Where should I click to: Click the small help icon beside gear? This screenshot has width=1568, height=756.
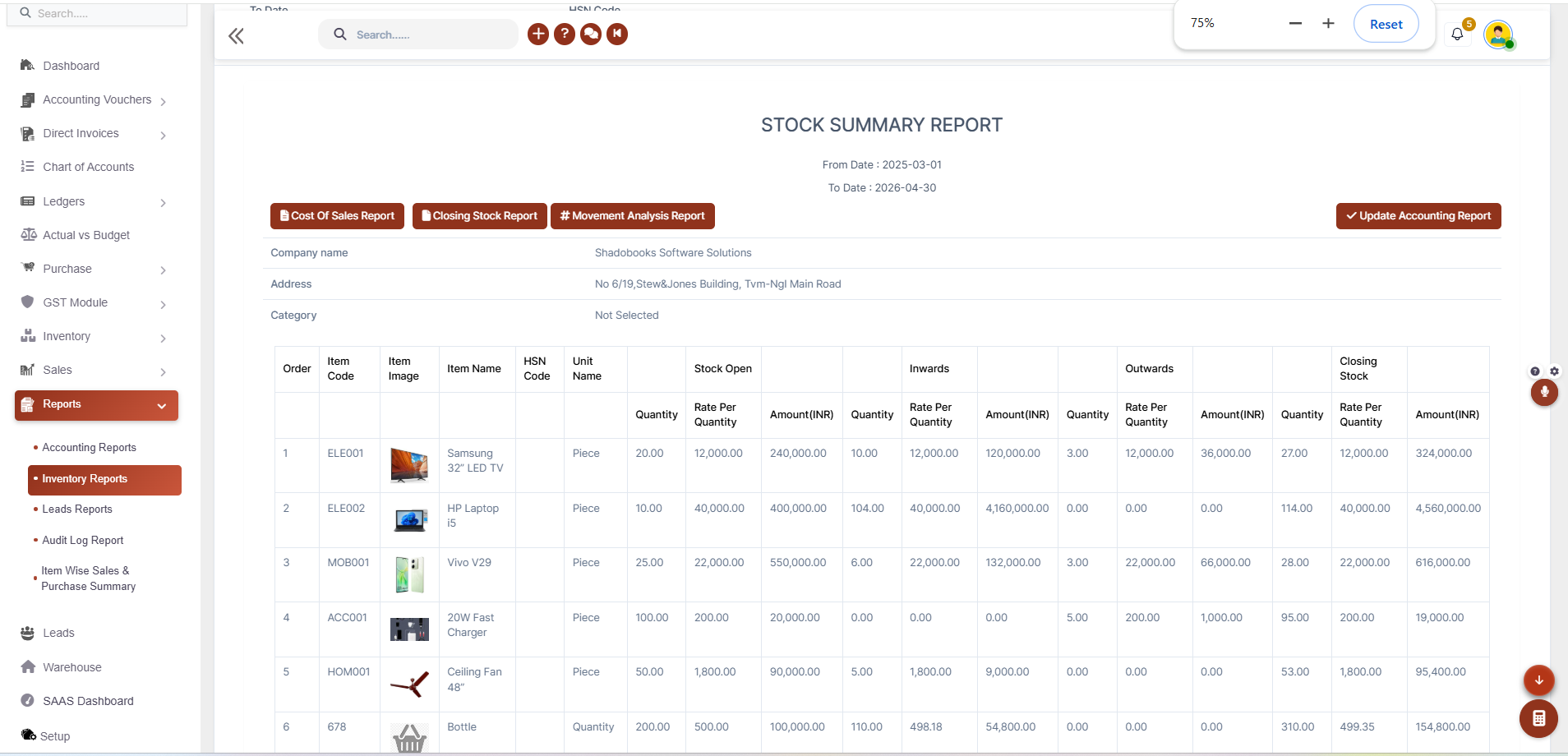(1535, 371)
